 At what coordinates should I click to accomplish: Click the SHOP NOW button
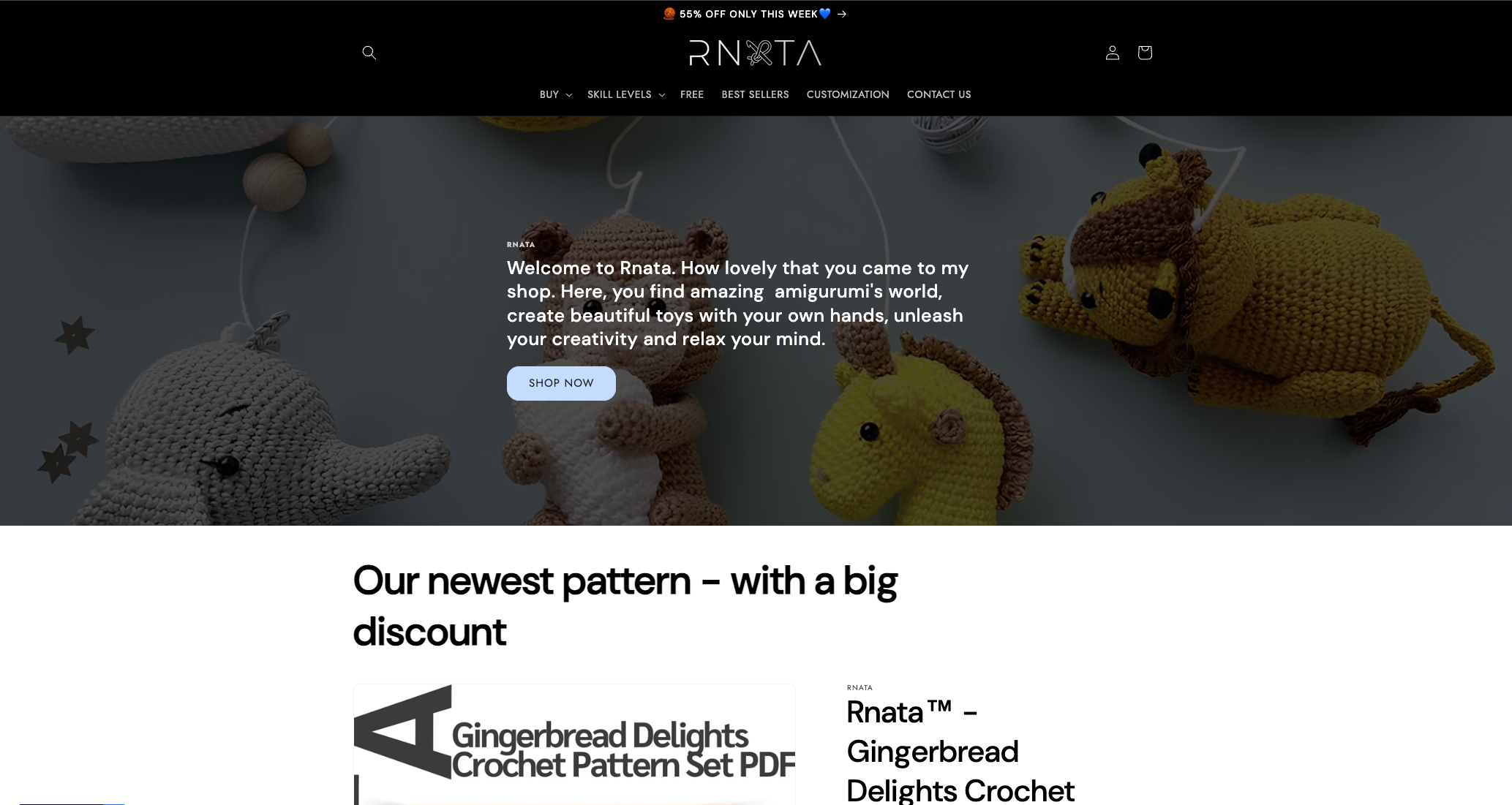pyautogui.click(x=561, y=383)
